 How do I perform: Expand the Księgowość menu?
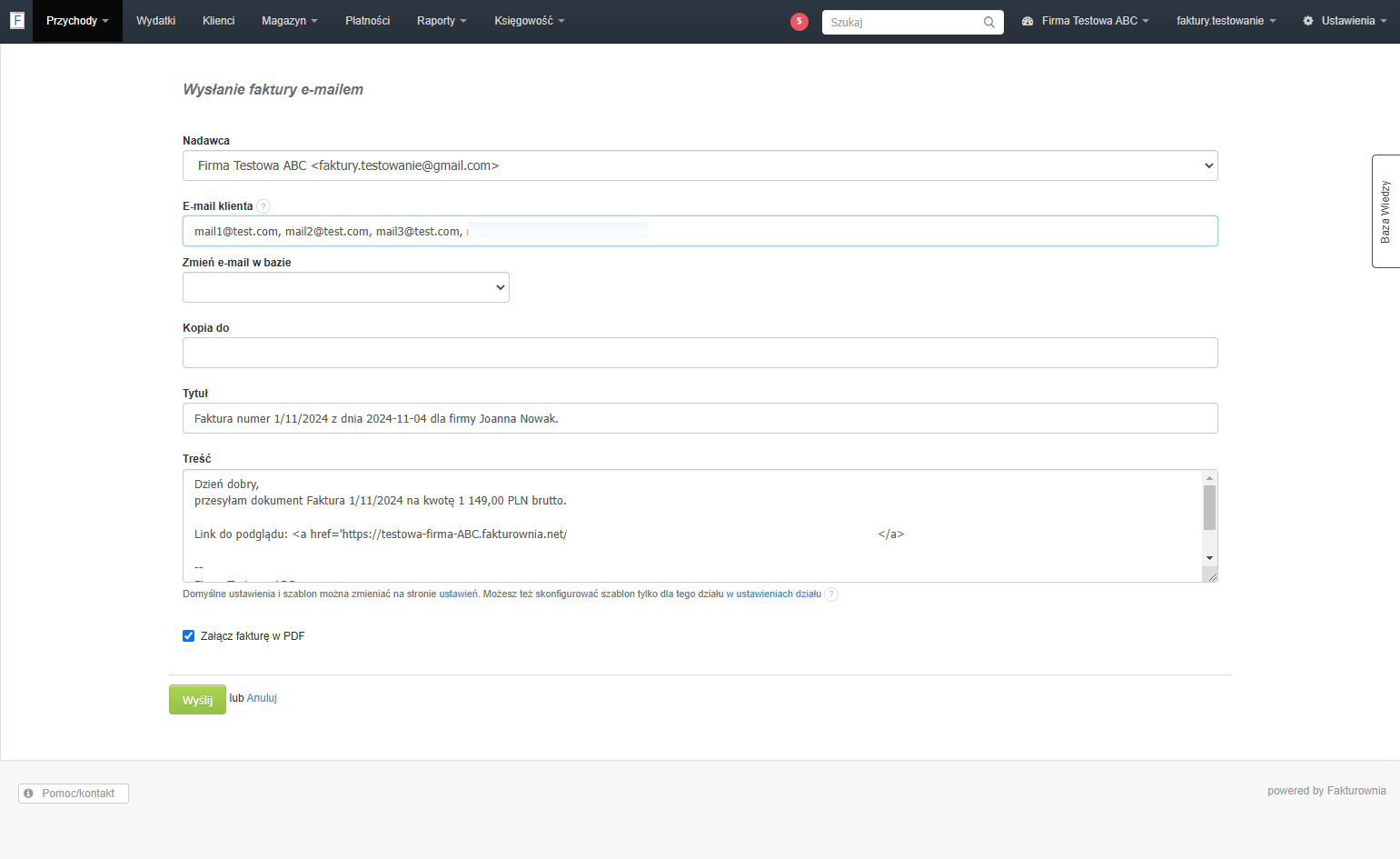point(529,21)
